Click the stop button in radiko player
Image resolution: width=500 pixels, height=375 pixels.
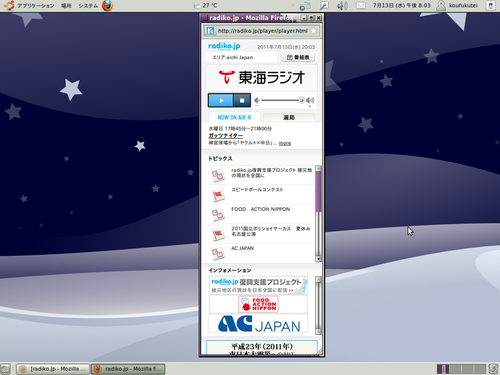pos(242,100)
